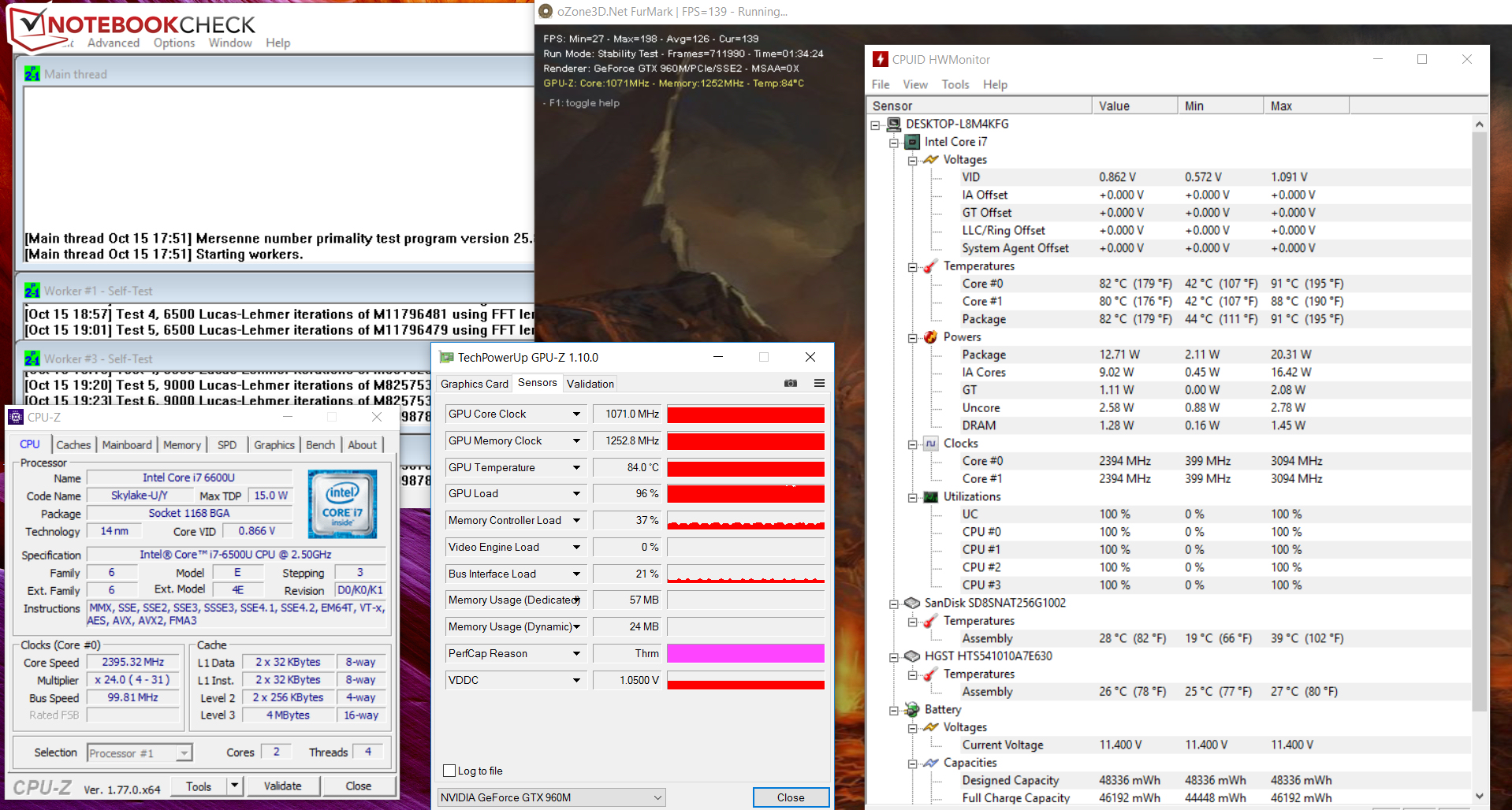Viewport: 1512px width, 810px height.
Task: Click the VDDC sensor graph
Action: pyautogui.click(x=746, y=680)
